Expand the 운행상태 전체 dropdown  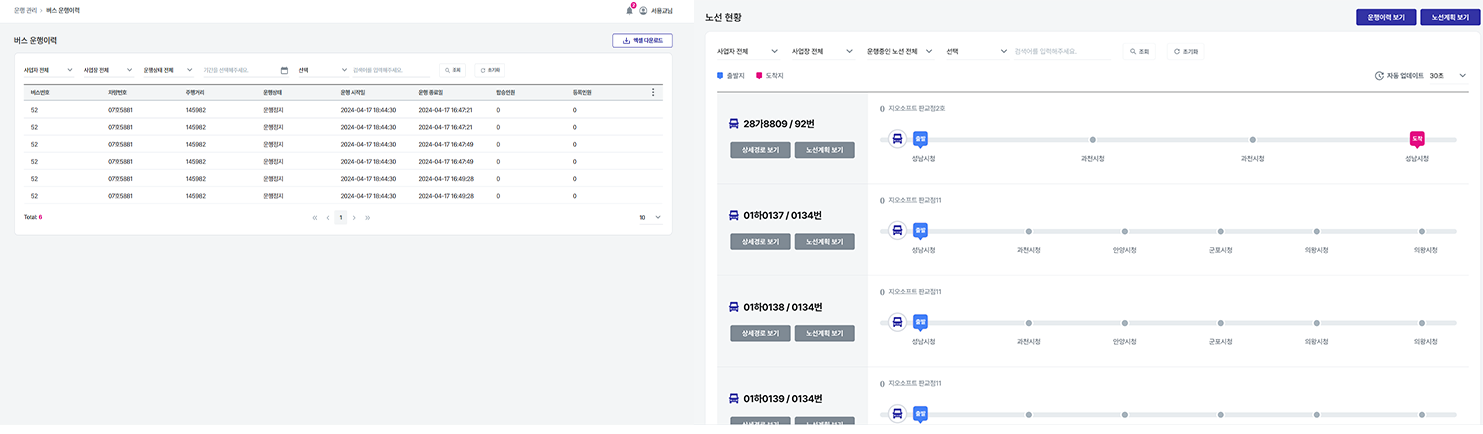167,70
